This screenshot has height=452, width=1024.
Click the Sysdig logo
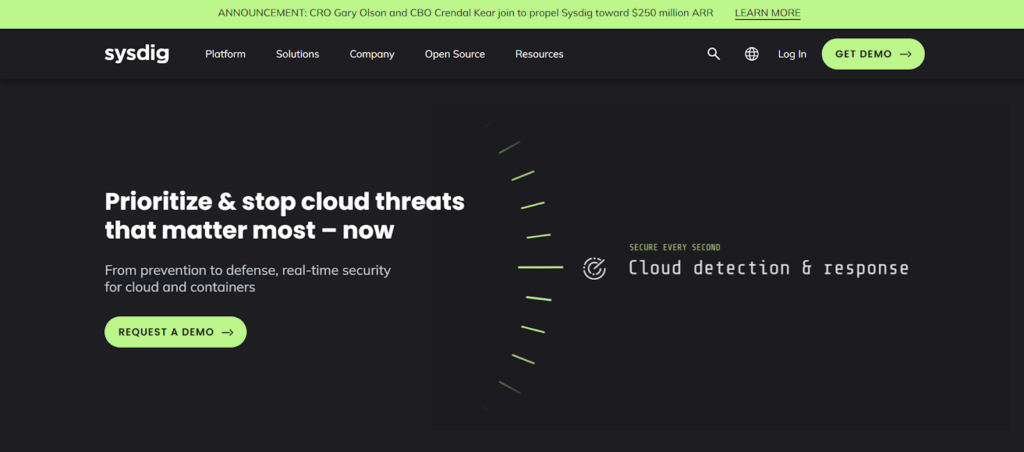[x=136, y=54]
